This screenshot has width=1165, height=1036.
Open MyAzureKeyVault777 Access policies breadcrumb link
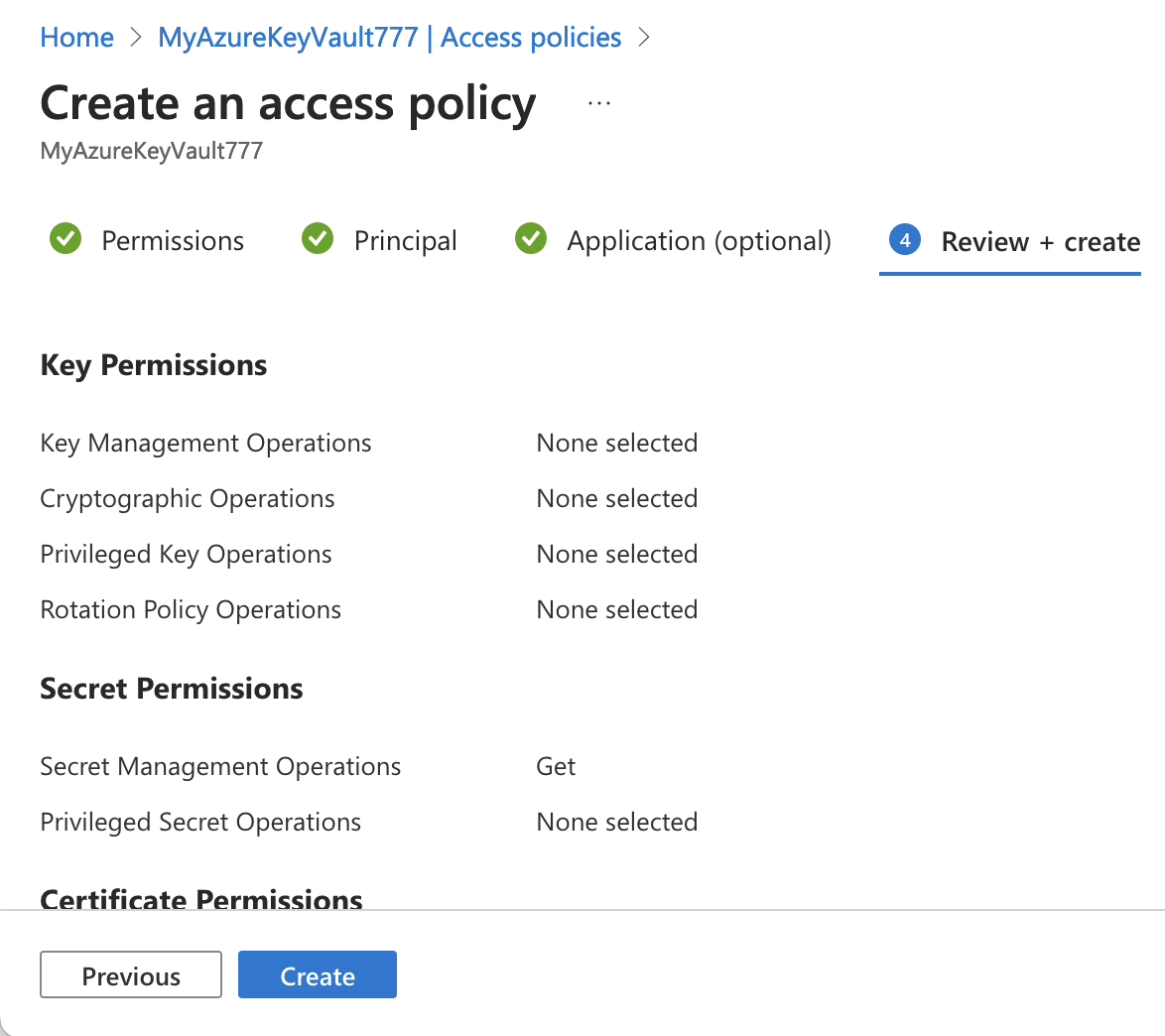[x=390, y=38]
